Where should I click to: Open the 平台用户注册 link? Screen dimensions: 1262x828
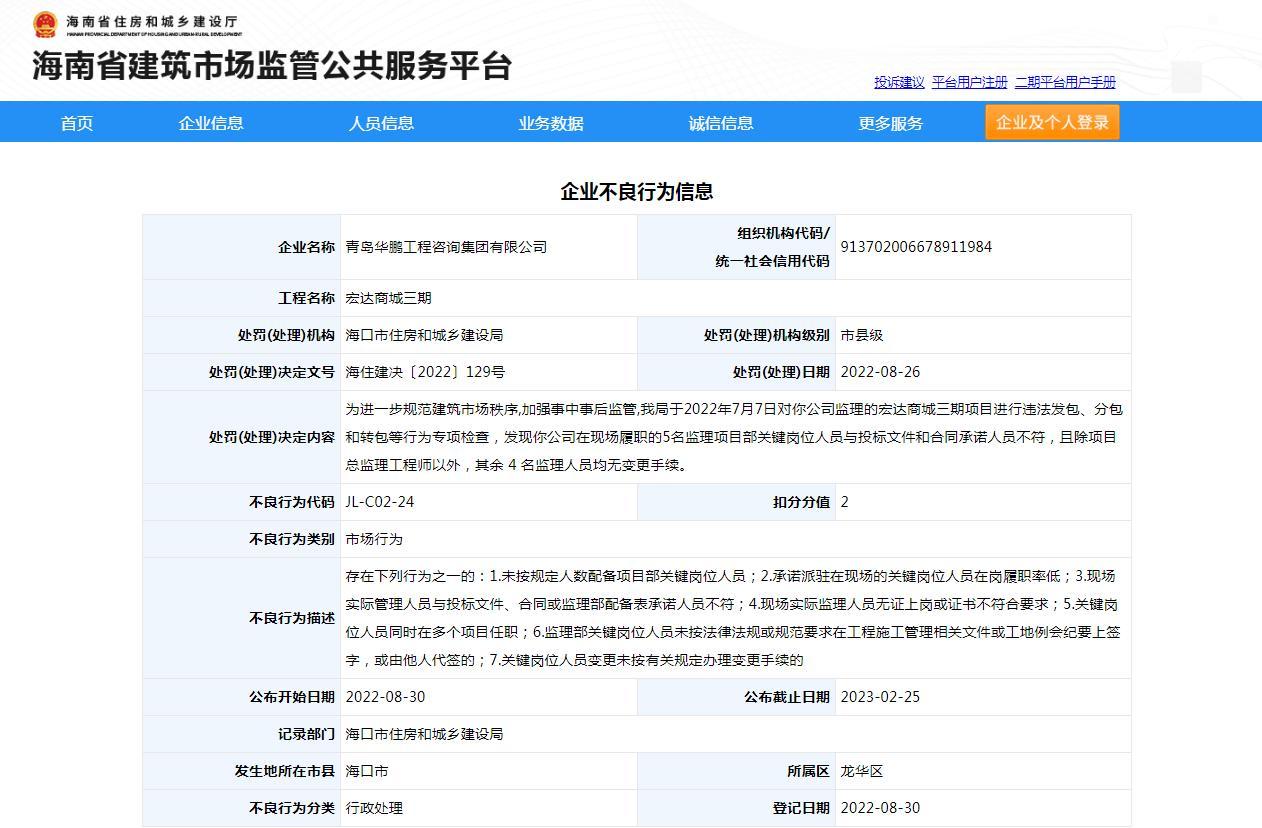[970, 82]
